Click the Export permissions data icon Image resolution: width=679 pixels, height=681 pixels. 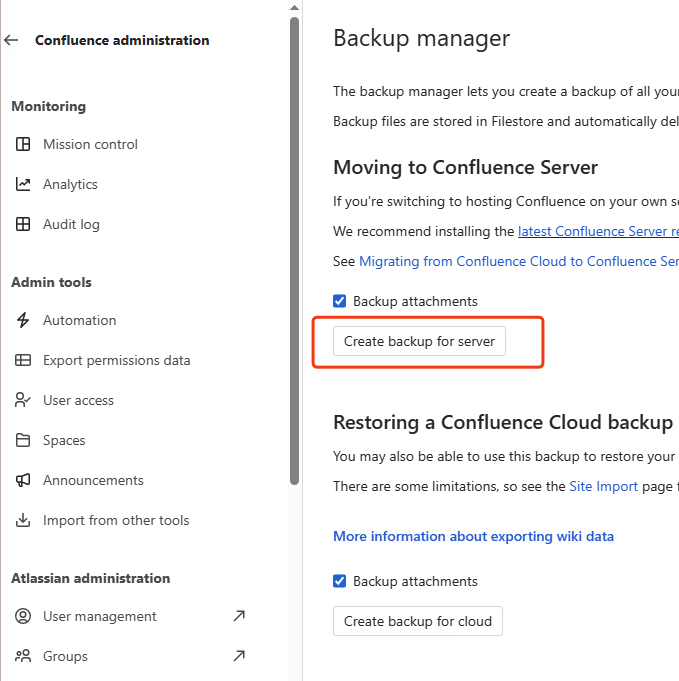pyautogui.click(x=23, y=361)
